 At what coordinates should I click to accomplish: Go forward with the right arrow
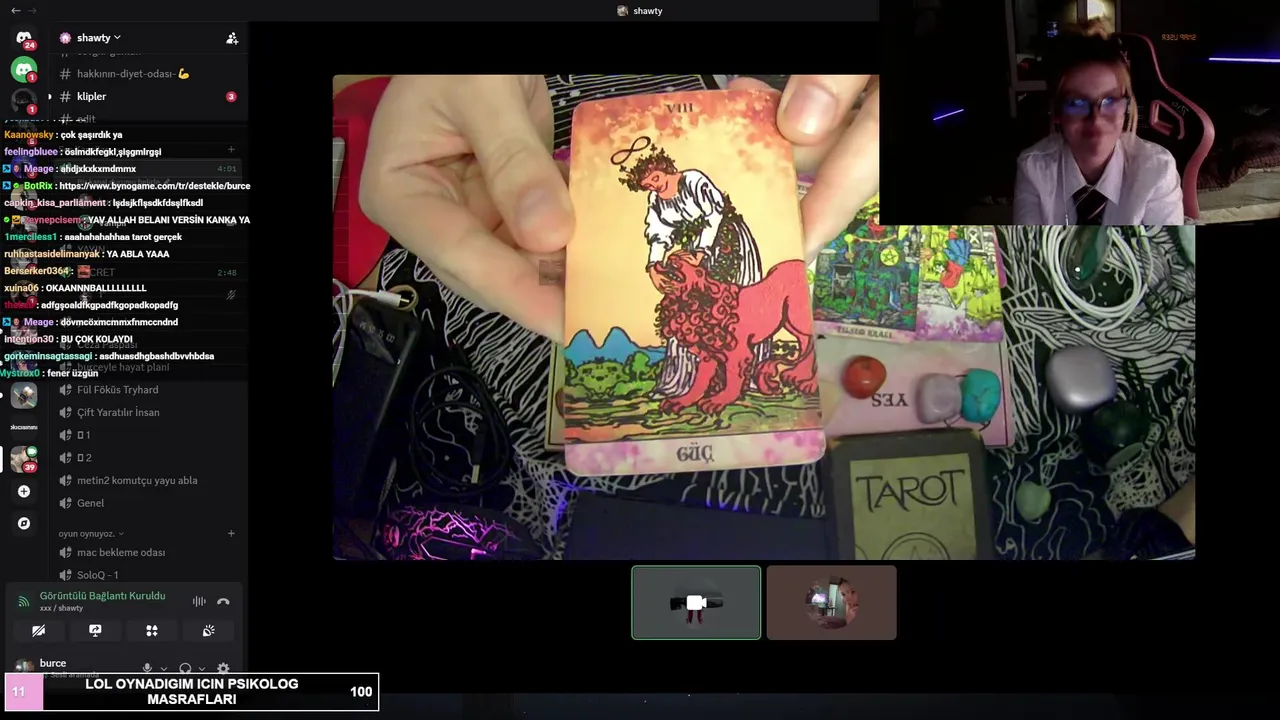click(33, 10)
